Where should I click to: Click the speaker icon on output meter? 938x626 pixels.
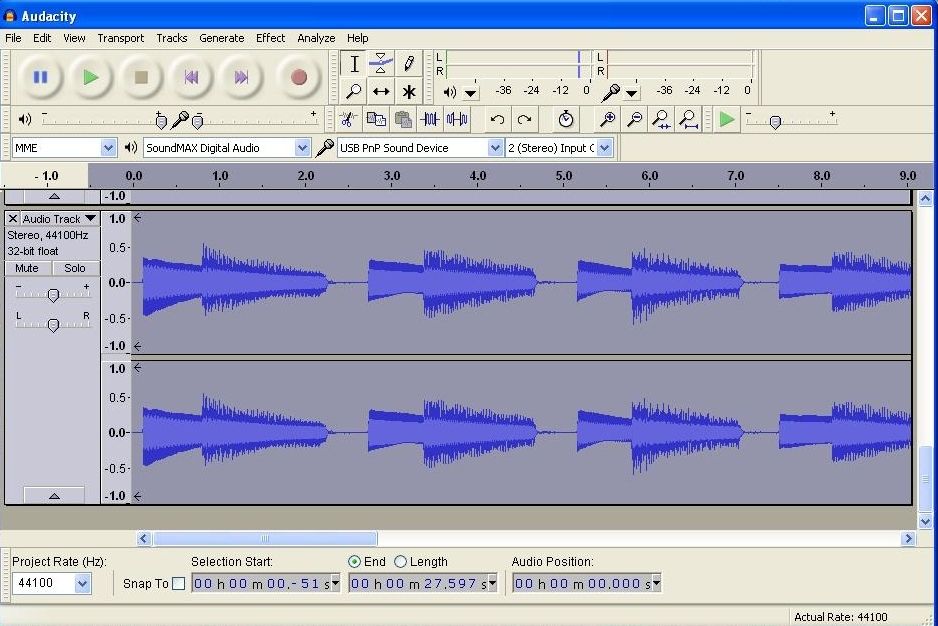(x=449, y=92)
